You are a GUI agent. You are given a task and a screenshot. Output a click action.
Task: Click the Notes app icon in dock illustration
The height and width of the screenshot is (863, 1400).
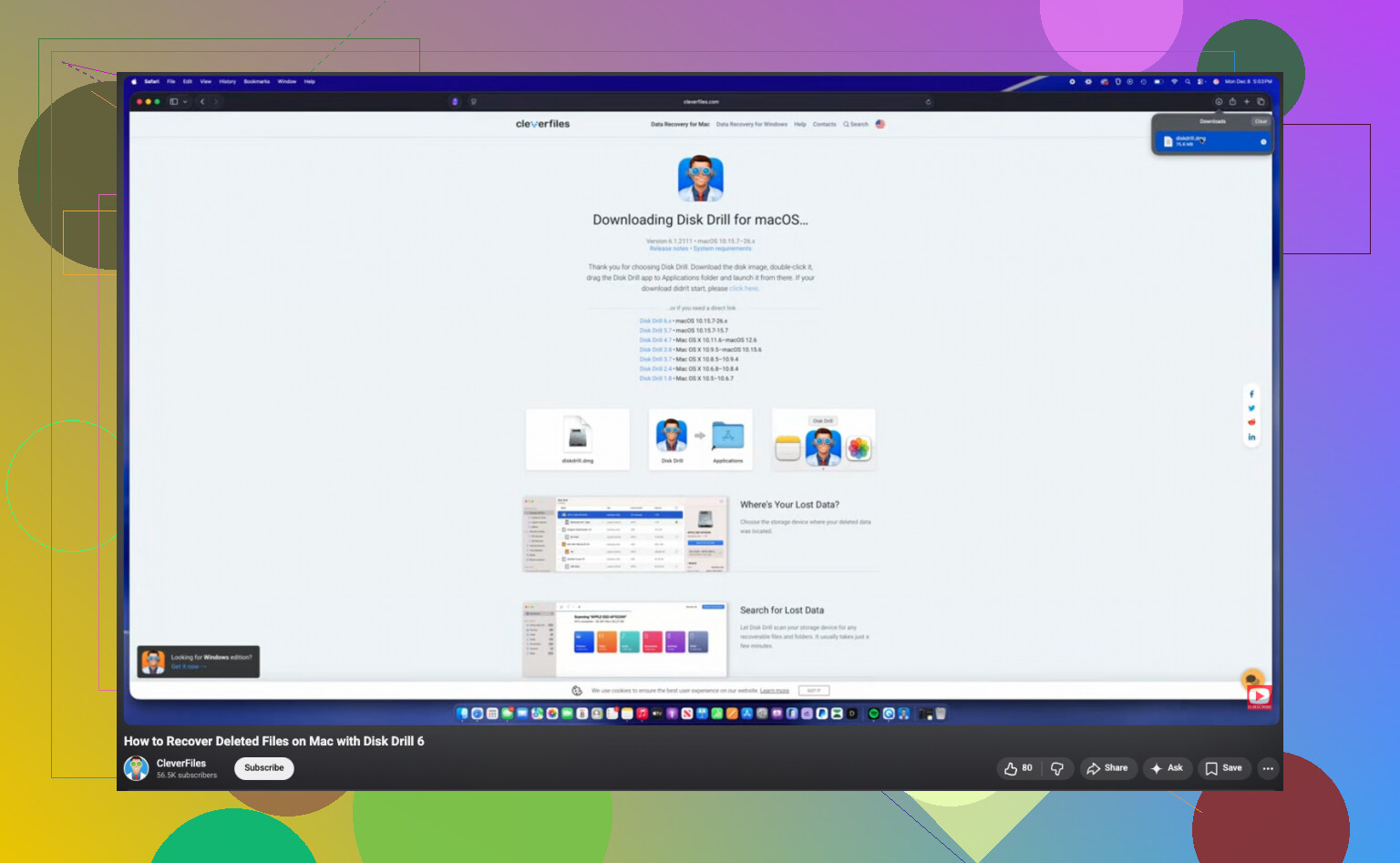788,448
